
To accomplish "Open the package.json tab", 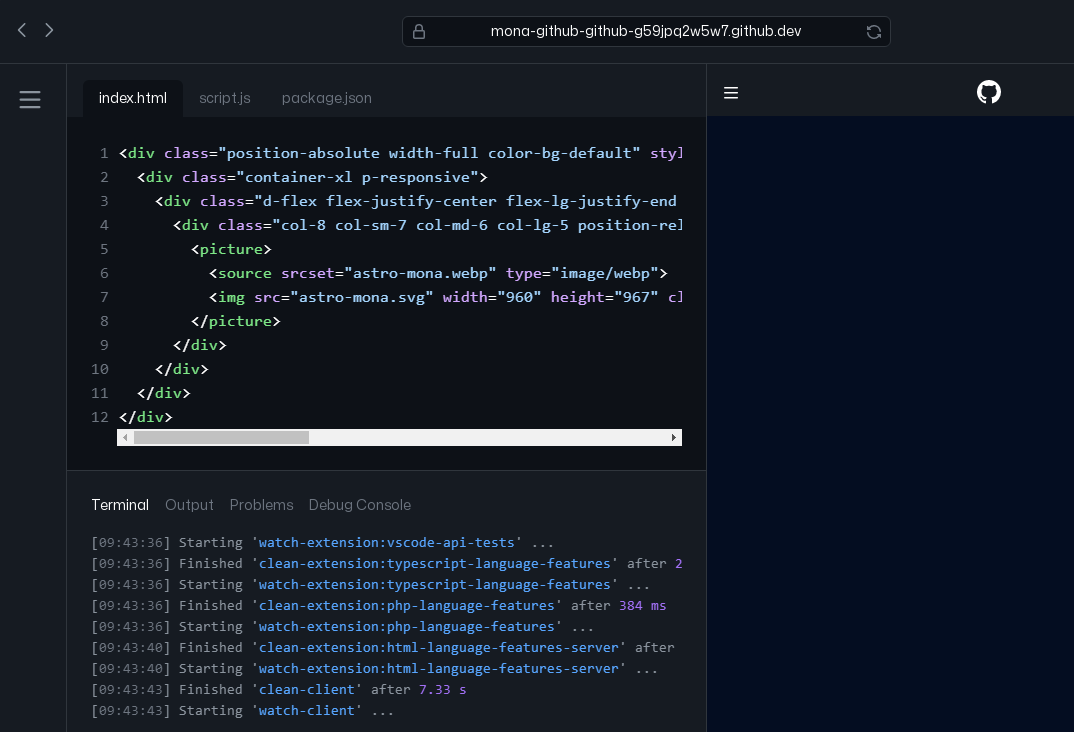I will click(326, 98).
